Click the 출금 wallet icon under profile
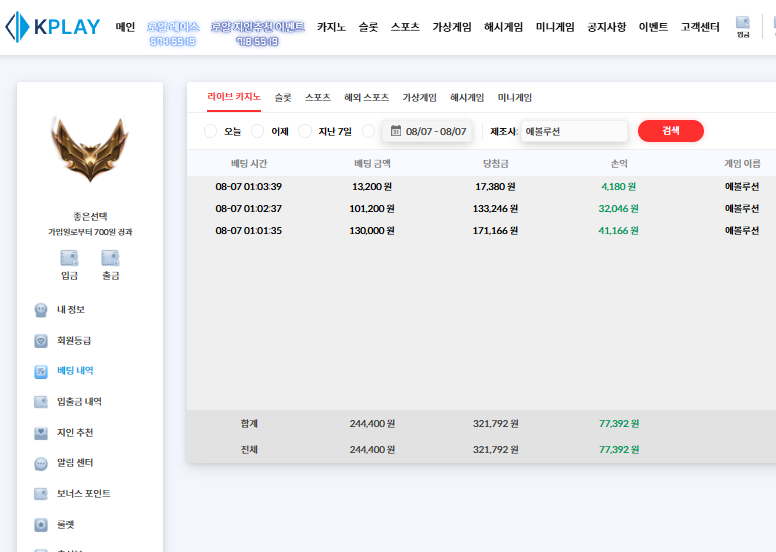776x552 pixels. [x=110, y=258]
